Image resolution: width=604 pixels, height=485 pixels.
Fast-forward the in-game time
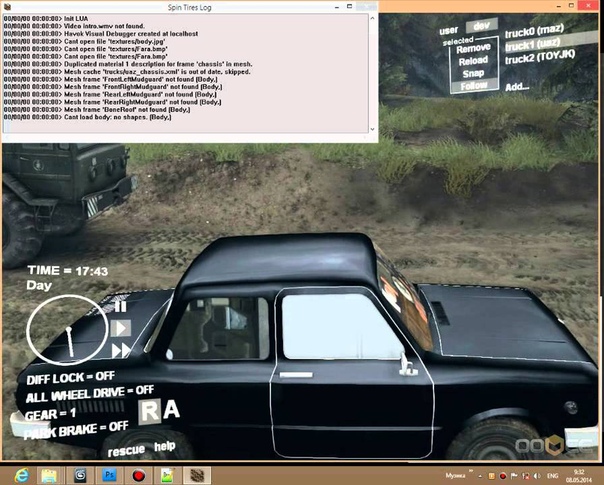click(121, 351)
